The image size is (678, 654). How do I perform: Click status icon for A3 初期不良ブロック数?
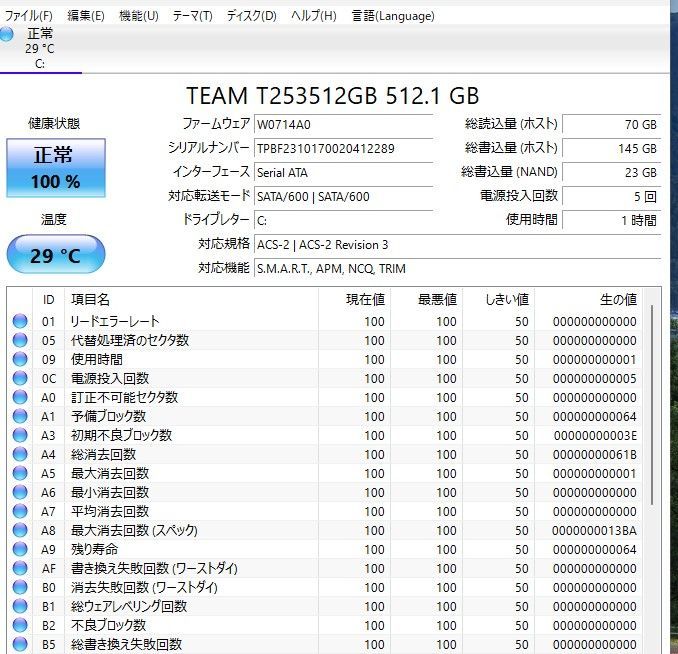coord(20,435)
